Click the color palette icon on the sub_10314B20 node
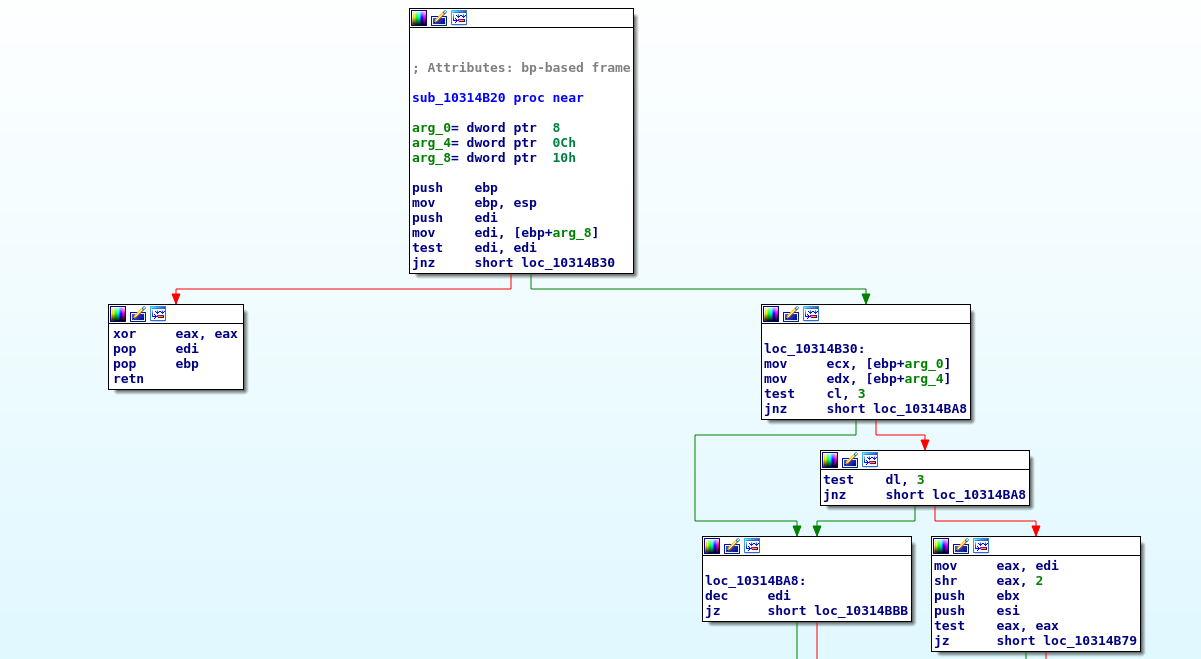The height and width of the screenshot is (659, 1201). 419,18
